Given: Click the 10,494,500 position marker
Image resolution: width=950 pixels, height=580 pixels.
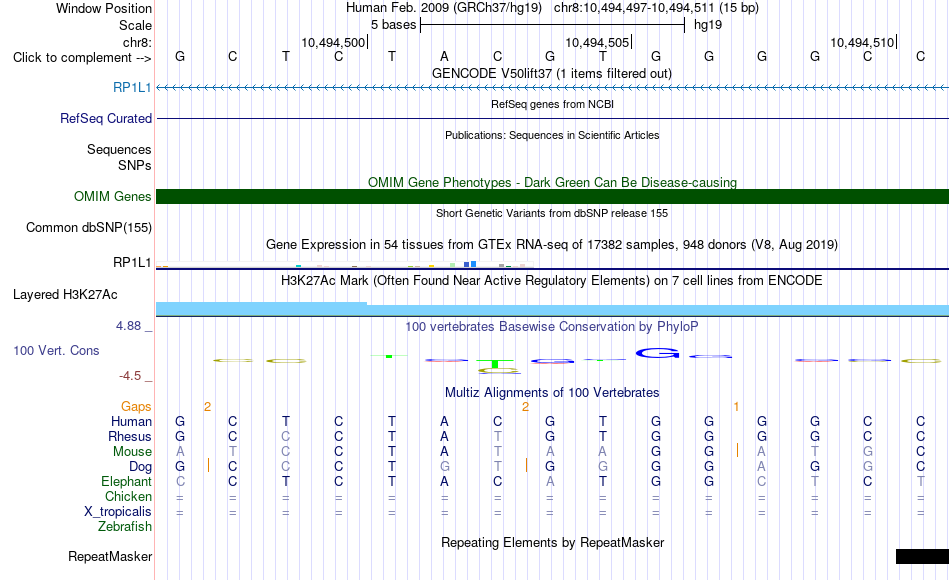Looking at the screenshot, I should tap(334, 42).
